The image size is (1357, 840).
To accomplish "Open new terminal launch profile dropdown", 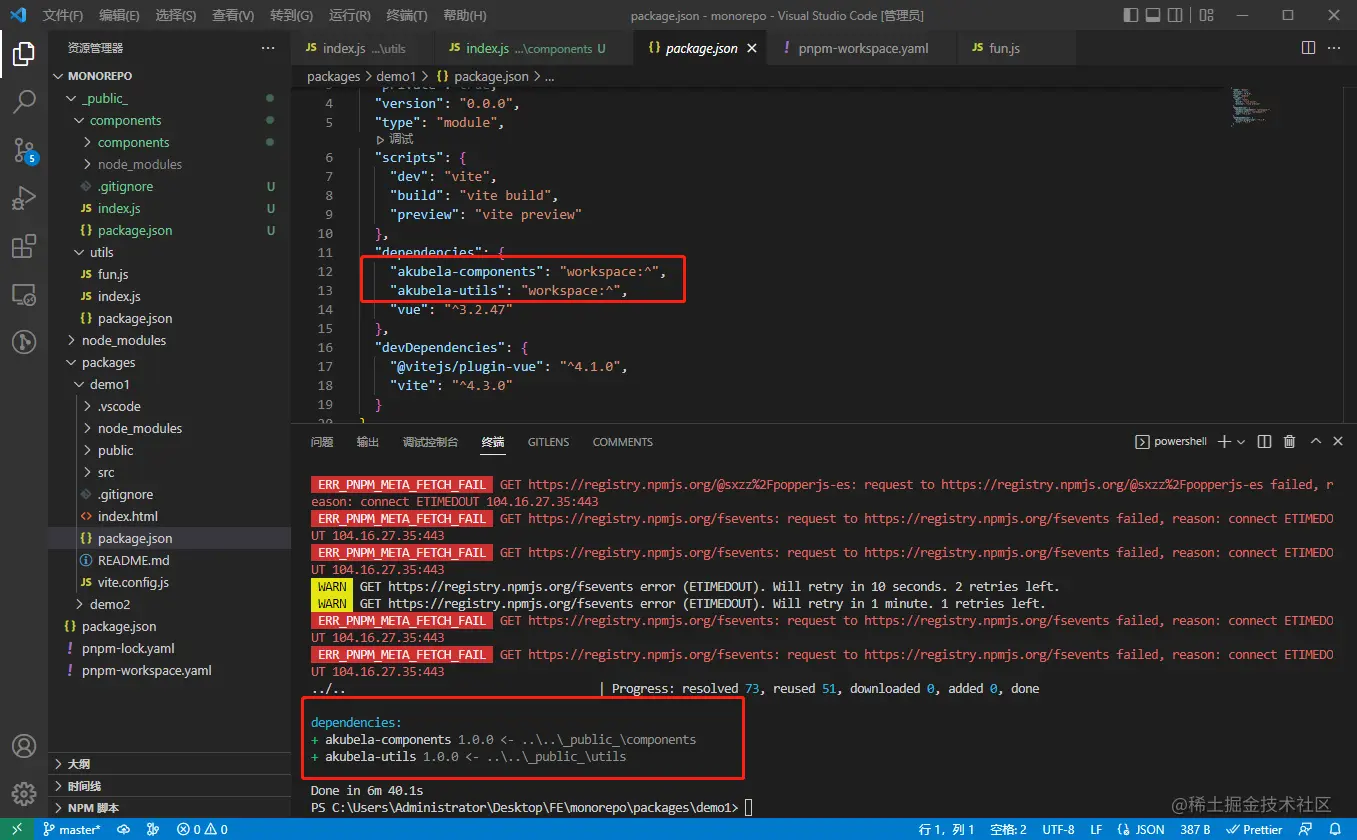I will tap(1241, 442).
